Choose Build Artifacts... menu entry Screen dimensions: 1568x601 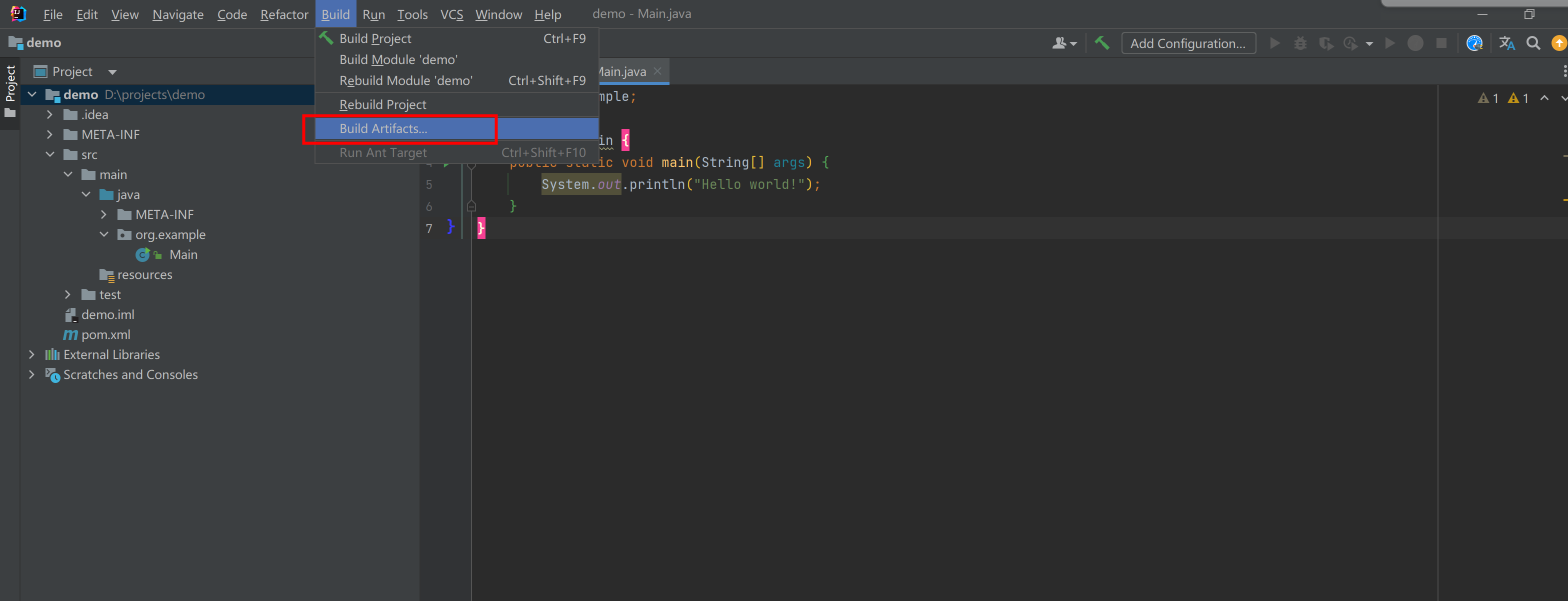[x=456, y=128]
